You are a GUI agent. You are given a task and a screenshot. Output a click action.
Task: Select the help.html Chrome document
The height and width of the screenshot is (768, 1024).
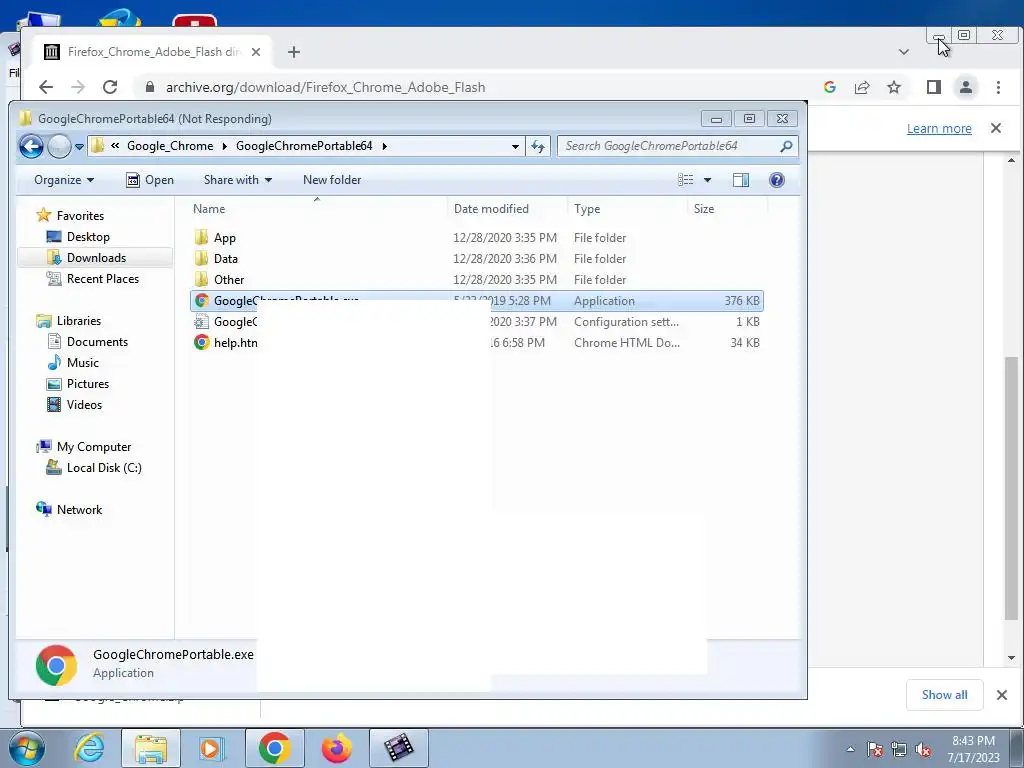pos(477,343)
